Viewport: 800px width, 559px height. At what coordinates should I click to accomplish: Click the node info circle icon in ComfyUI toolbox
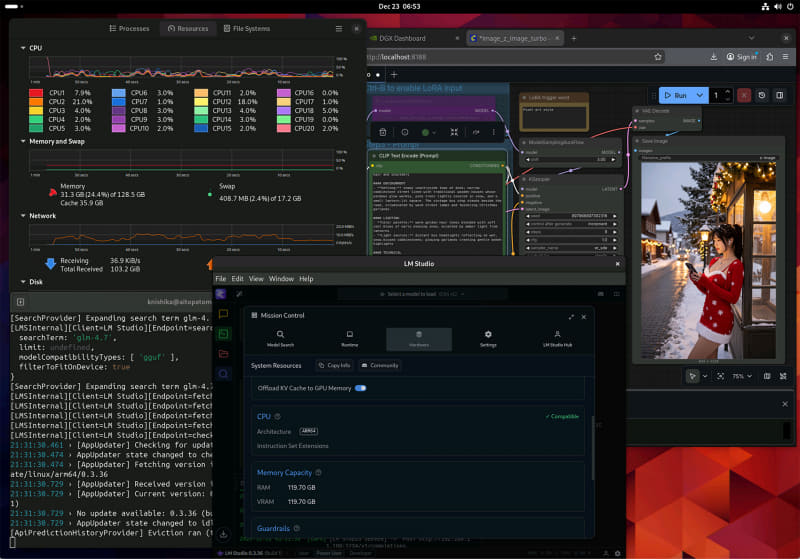405,132
